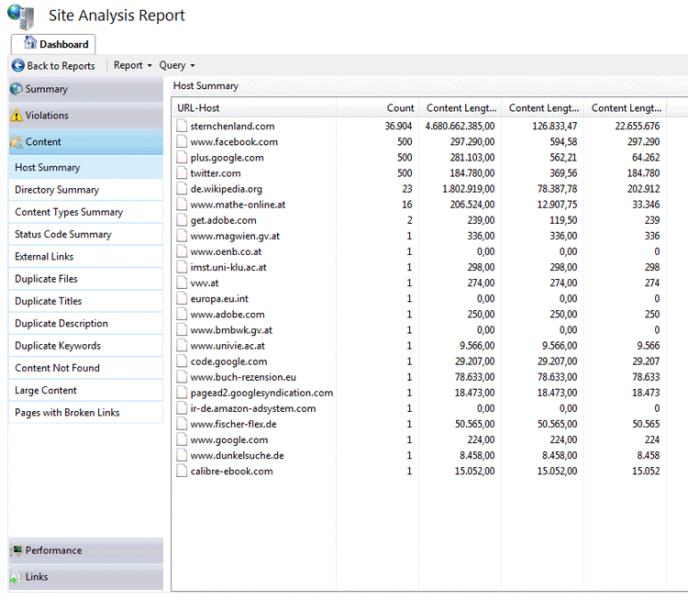
Task: Click the Host Summary panel title
Action: [205, 86]
